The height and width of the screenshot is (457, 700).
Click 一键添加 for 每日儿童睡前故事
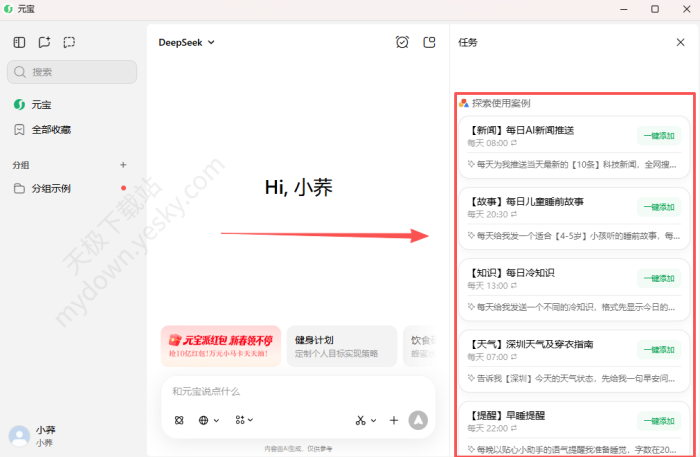pyautogui.click(x=658, y=207)
